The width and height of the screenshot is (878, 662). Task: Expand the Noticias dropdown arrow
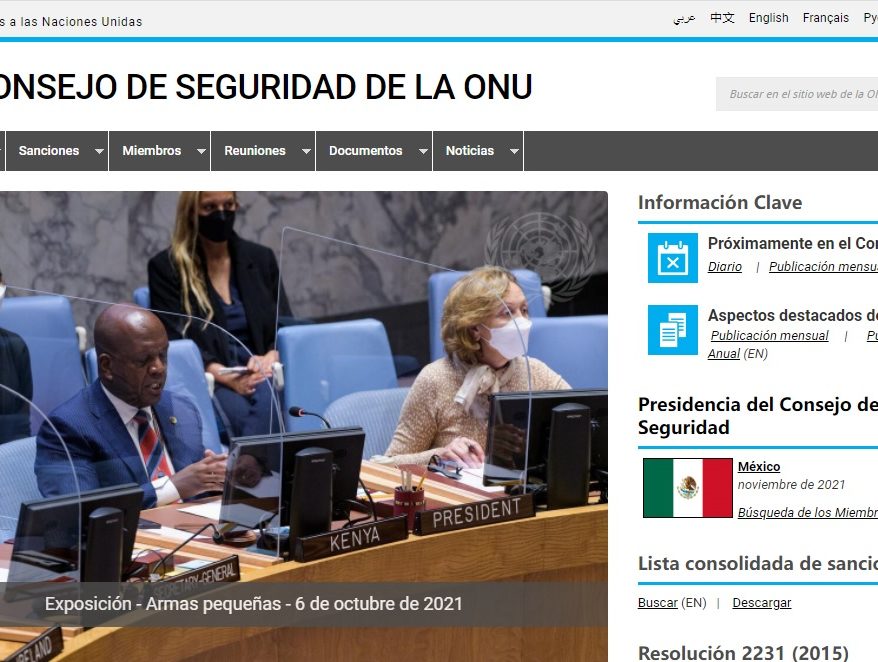pyautogui.click(x=514, y=151)
